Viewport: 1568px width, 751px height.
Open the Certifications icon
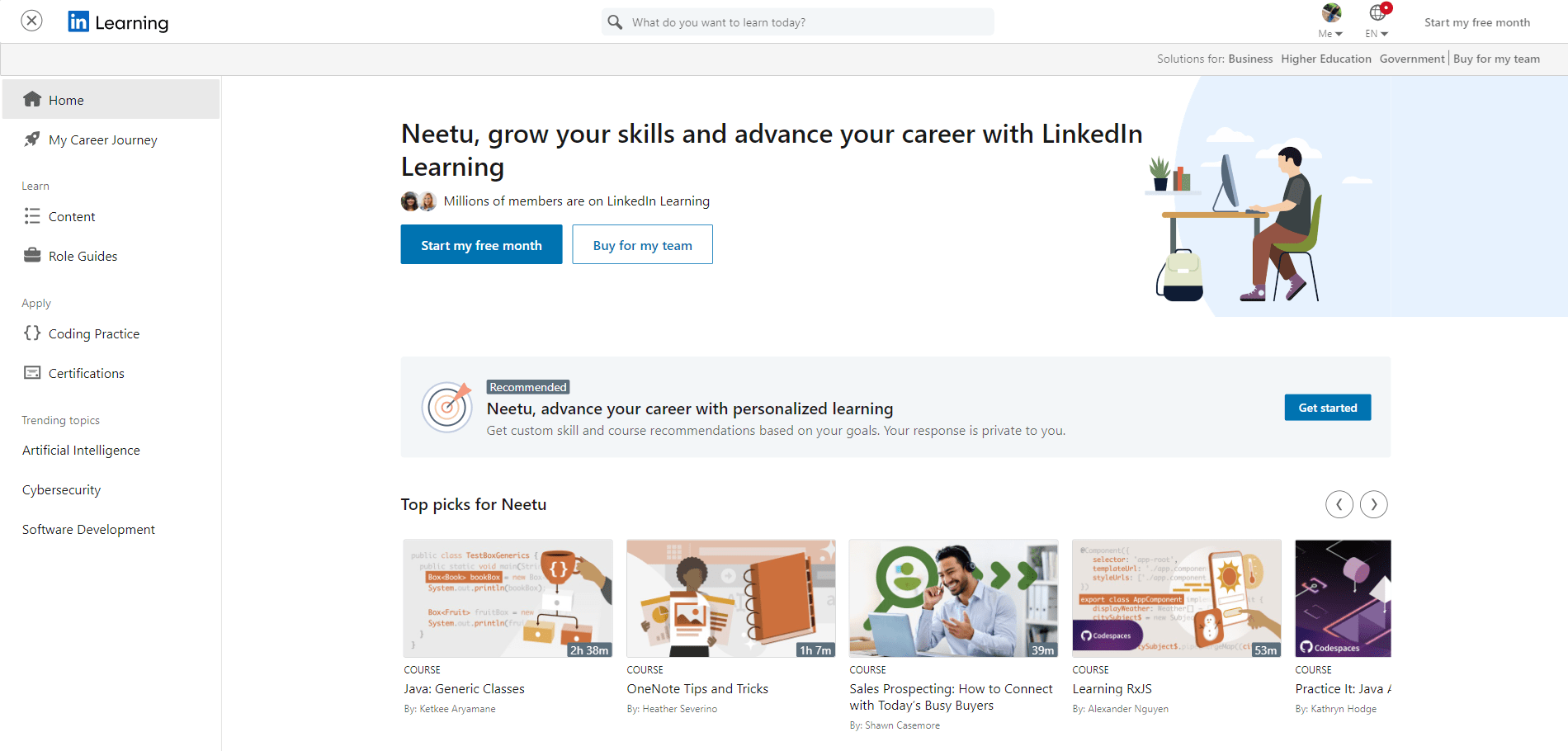click(31, 373)
